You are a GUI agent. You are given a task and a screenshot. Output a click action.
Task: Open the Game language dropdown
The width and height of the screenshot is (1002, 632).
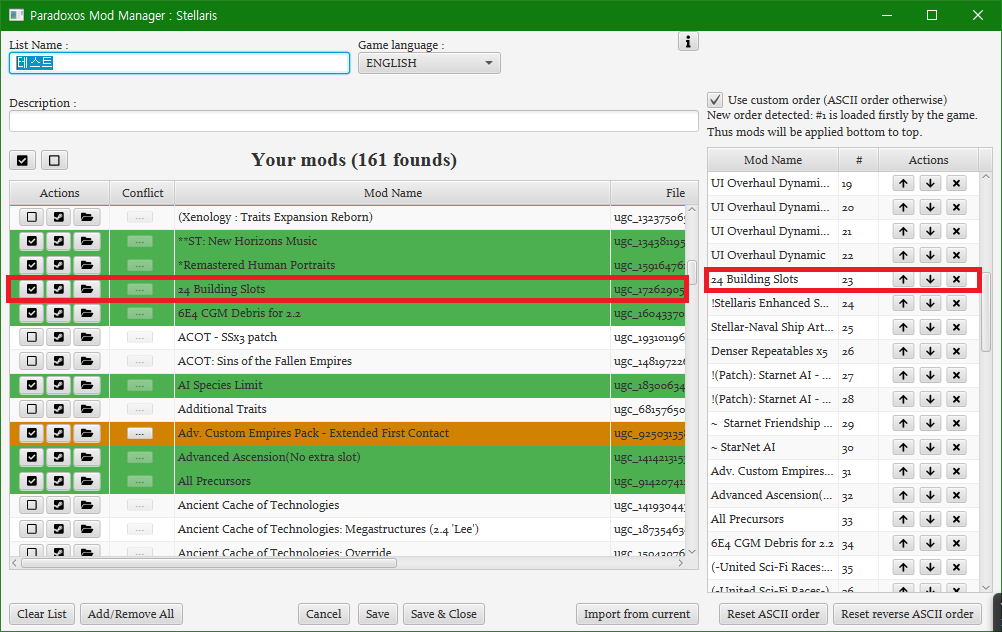(x=488, y=62)
